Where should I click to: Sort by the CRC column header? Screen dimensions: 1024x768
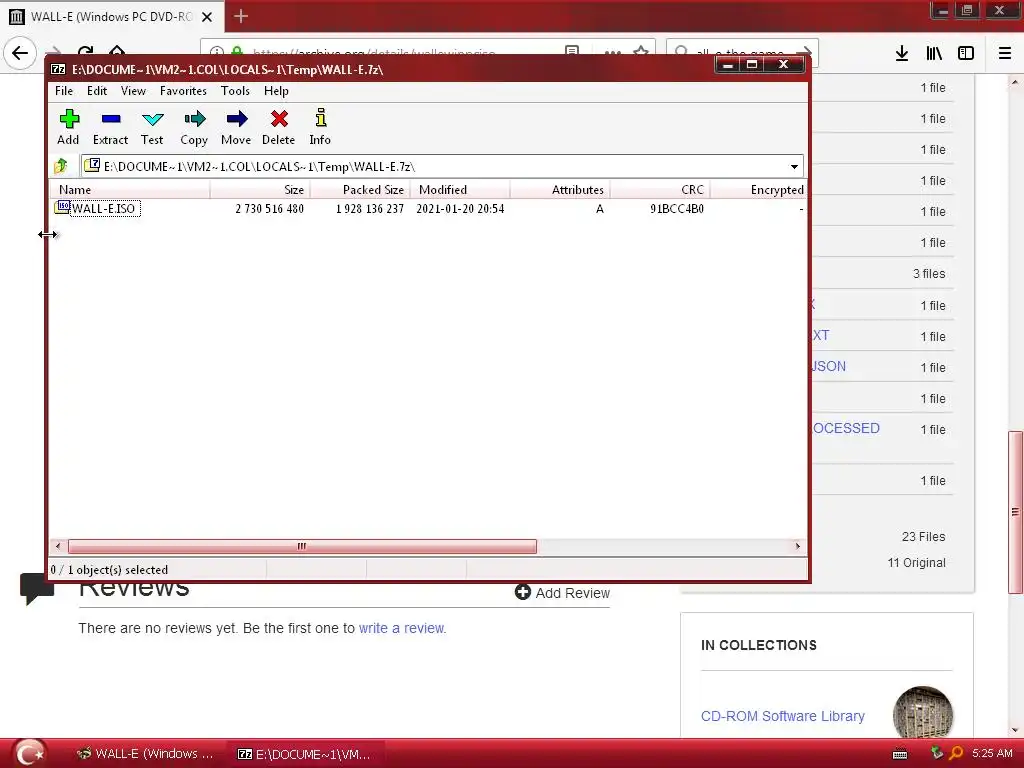pyautogui.click(x=660, y=189)
